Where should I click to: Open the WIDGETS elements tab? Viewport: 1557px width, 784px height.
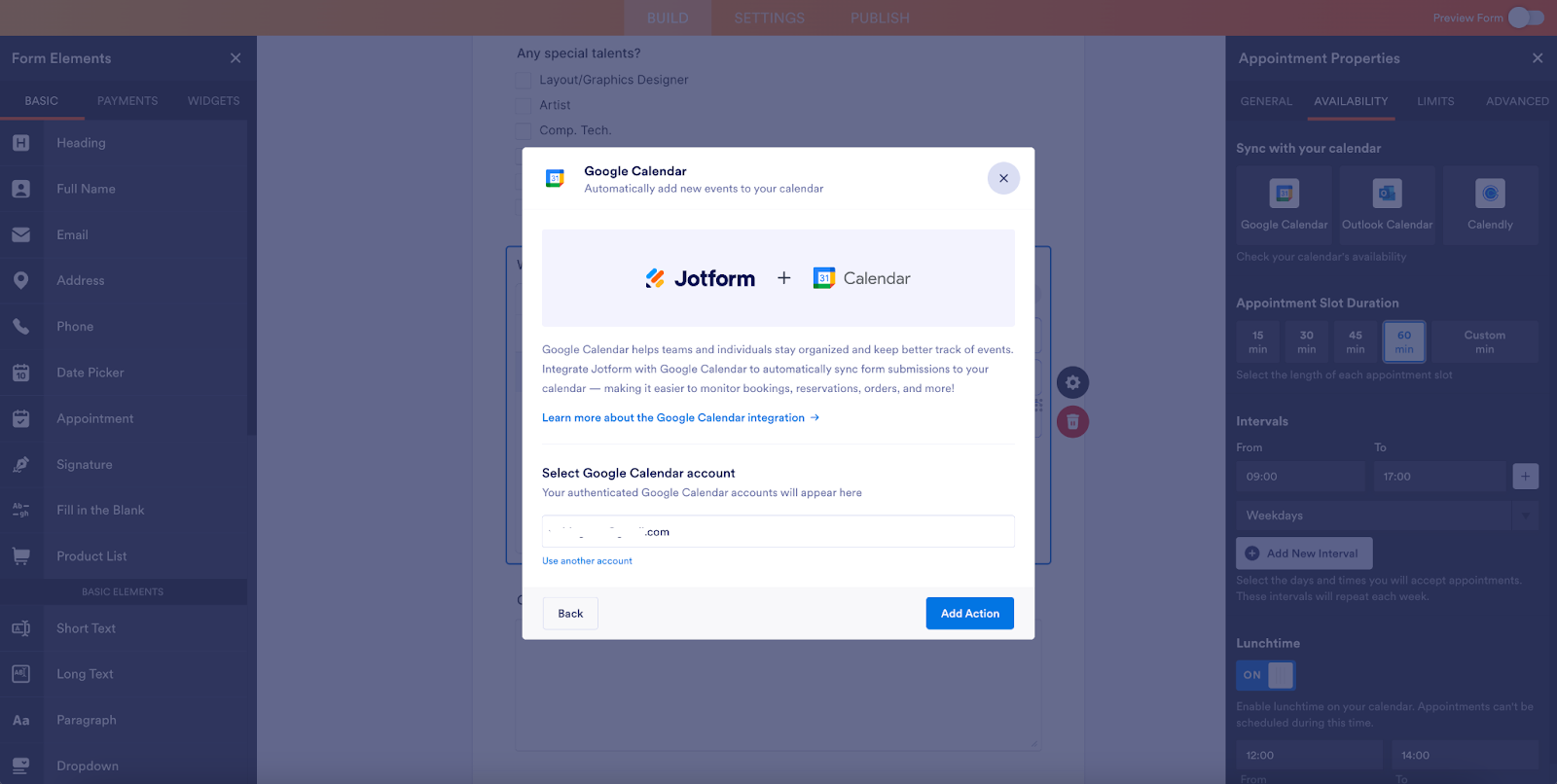coord(213,101)
